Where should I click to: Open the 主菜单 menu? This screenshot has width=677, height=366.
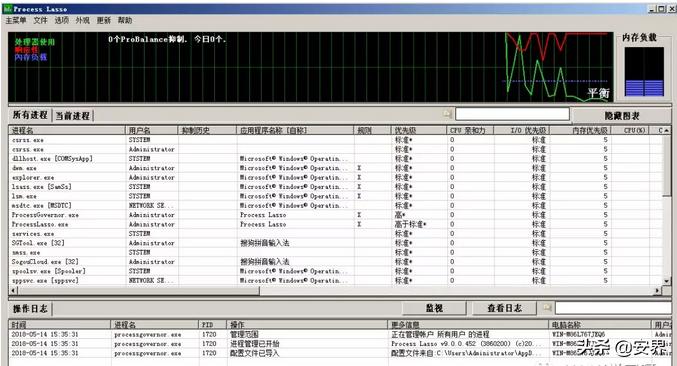tap(16, 20)
